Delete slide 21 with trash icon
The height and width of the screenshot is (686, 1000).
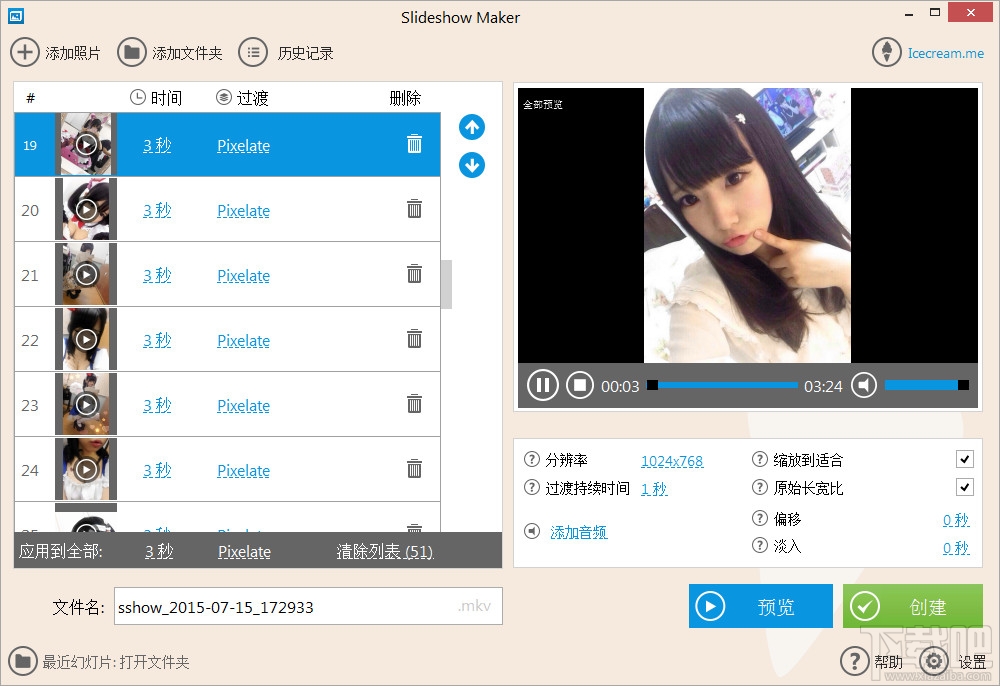[x=415, y=274]
